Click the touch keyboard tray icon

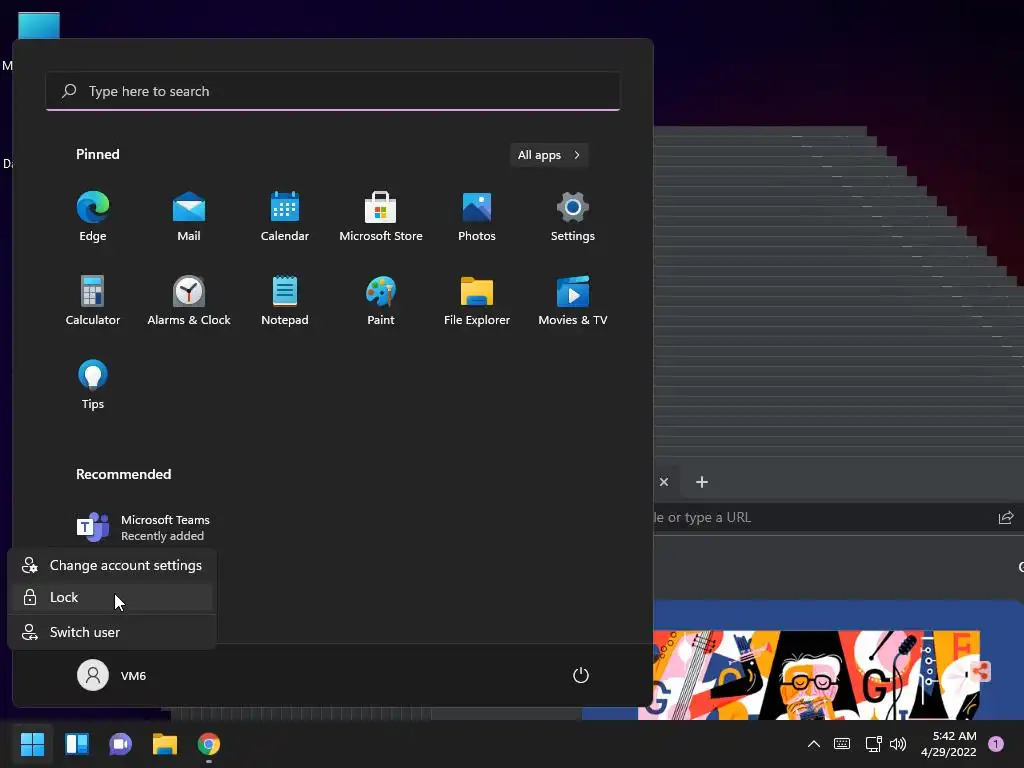click(842, 744)
